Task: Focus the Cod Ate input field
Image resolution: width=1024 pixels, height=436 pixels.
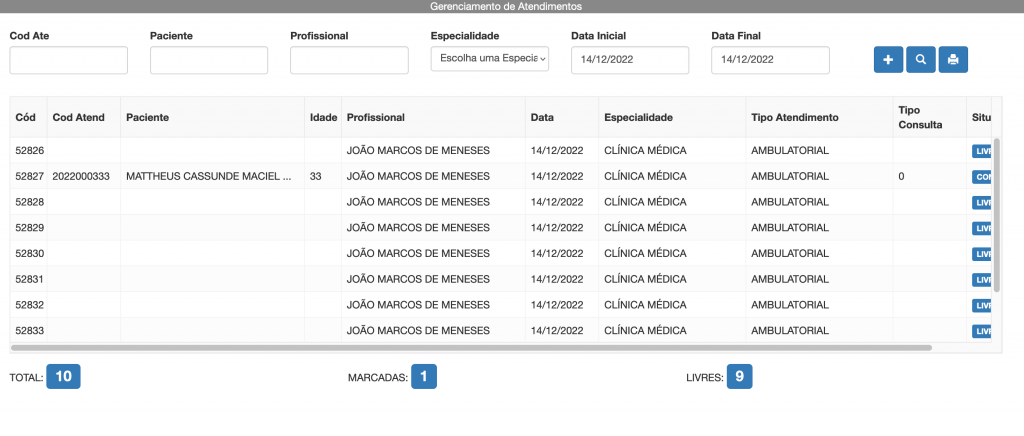Action: [x=69, y=60]
